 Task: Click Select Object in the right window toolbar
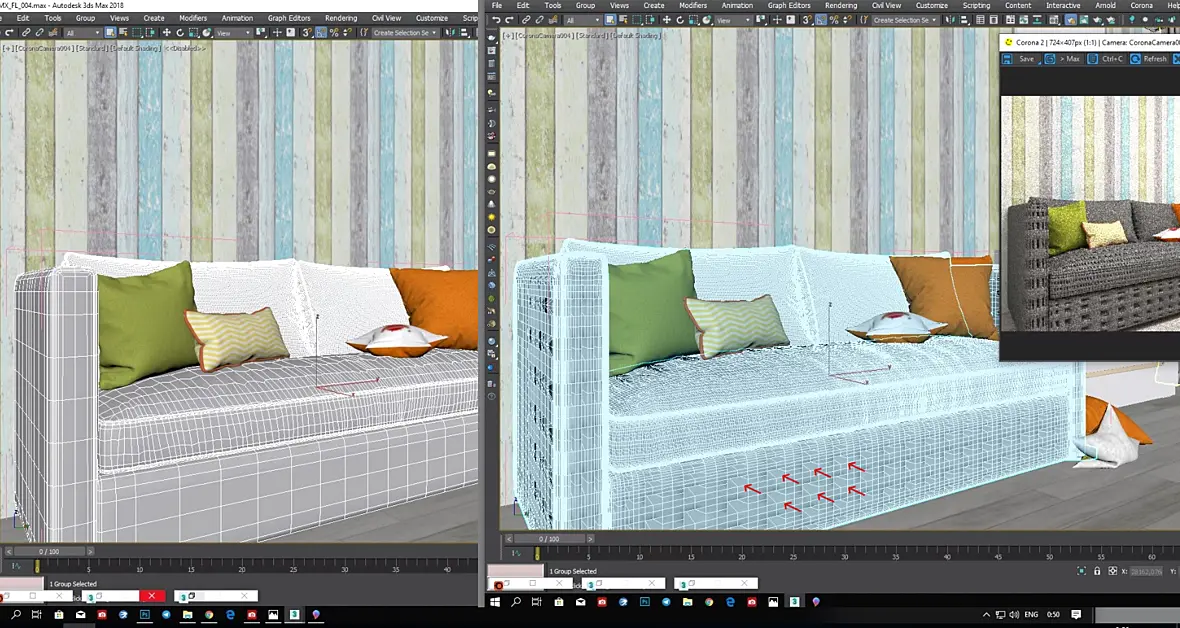[610, 20]
